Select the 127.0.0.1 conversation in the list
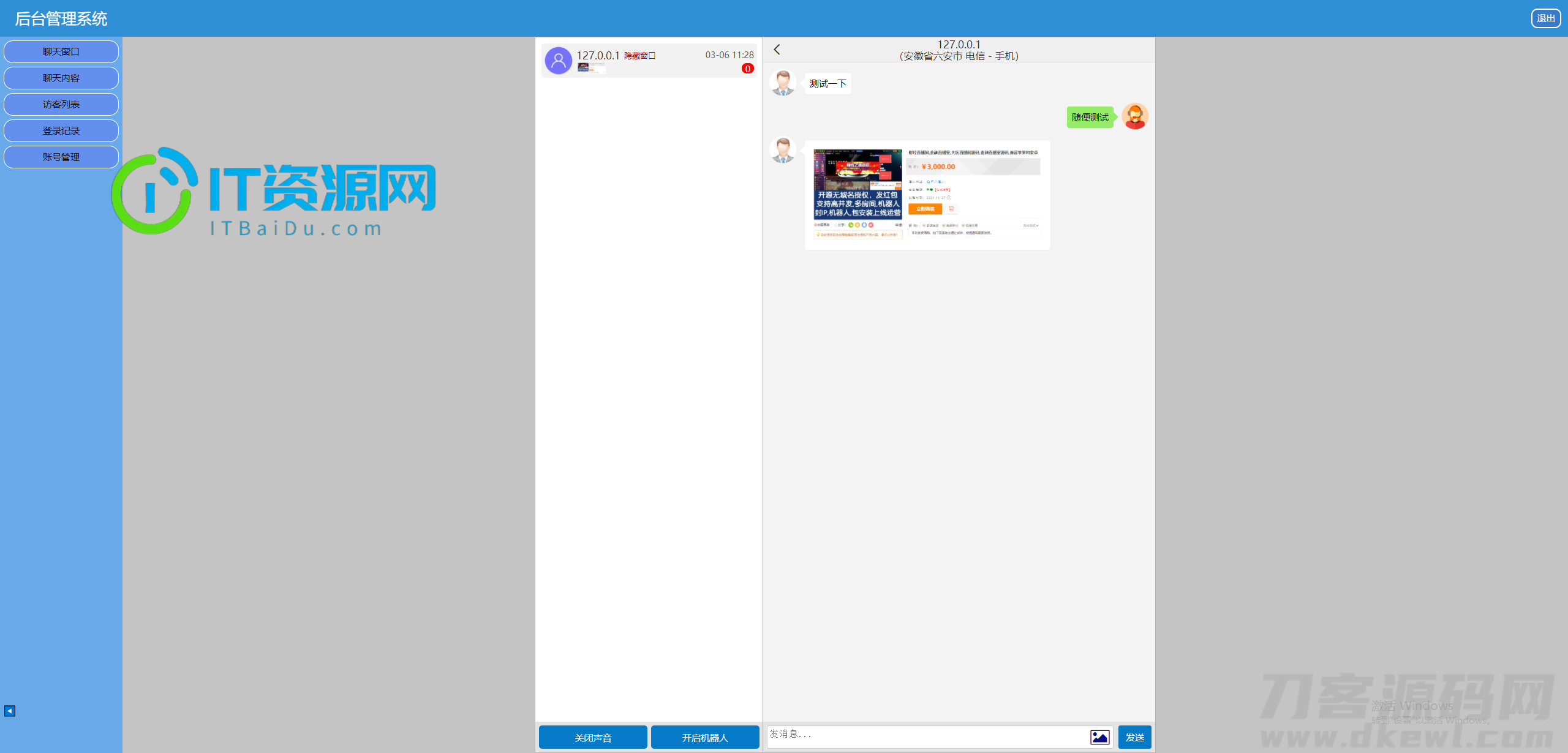Screen dimensions: 1568x753 [x=649, y=61]
